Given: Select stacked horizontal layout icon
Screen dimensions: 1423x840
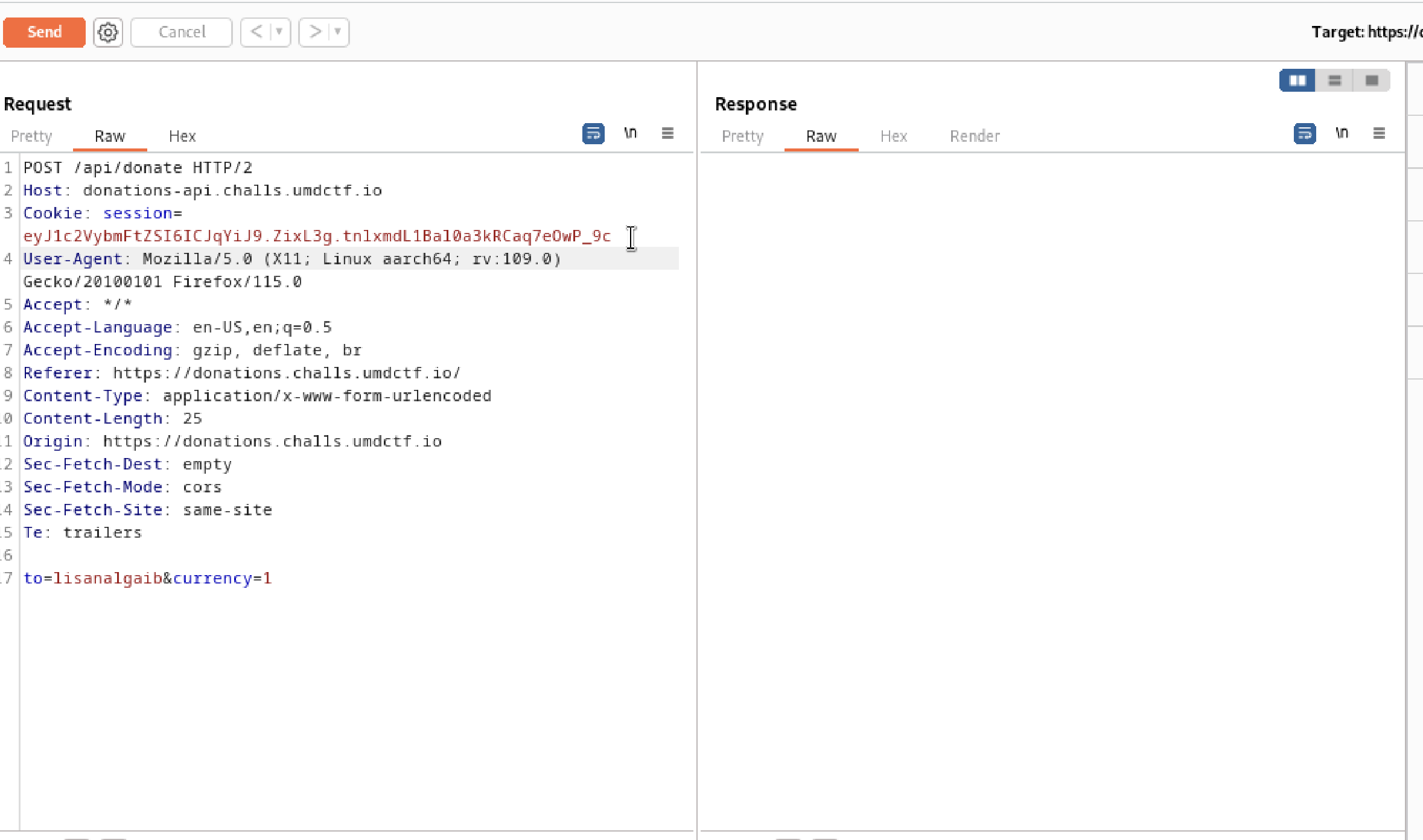Looking at the screenshot, I should (1335, 80).
